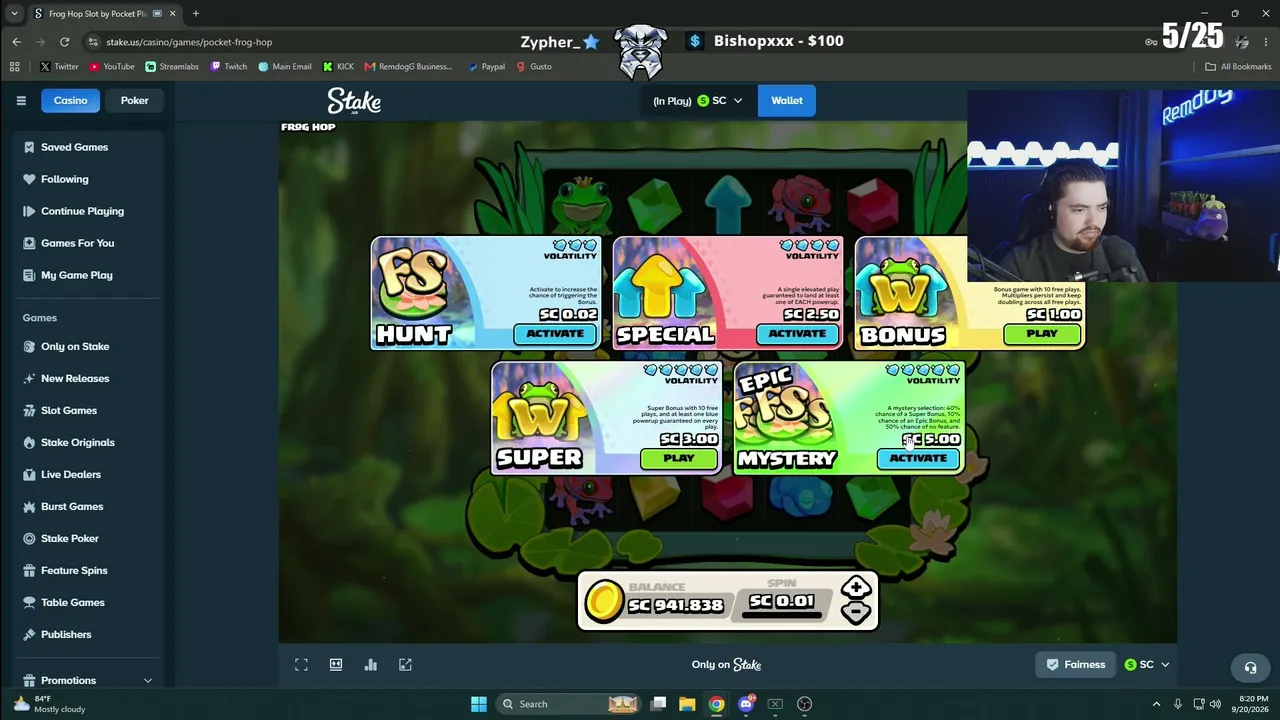
Task: Browse Slot Games
Action: pos(88,410)
